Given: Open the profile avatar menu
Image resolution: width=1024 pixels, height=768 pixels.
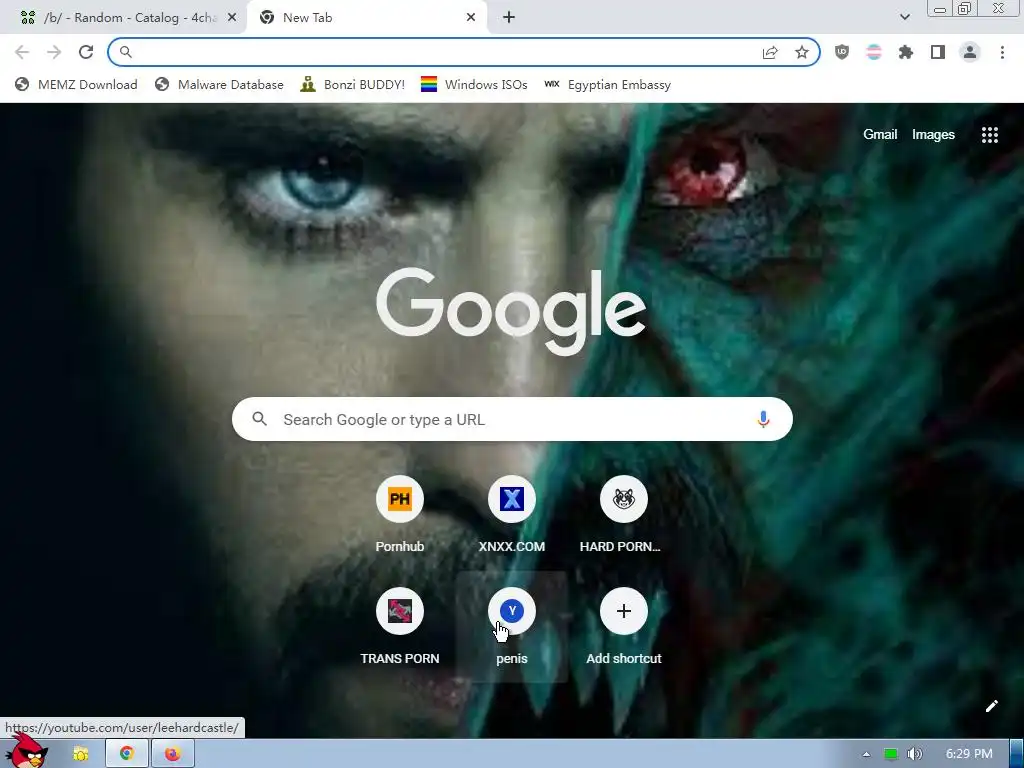Looking at the screenshot, I should tap(970, 52).
